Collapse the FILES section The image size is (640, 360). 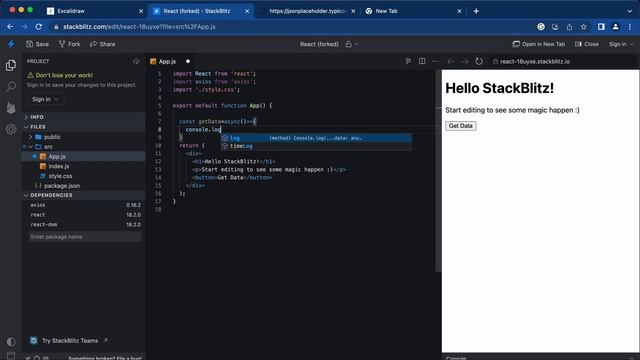[84, 127]
